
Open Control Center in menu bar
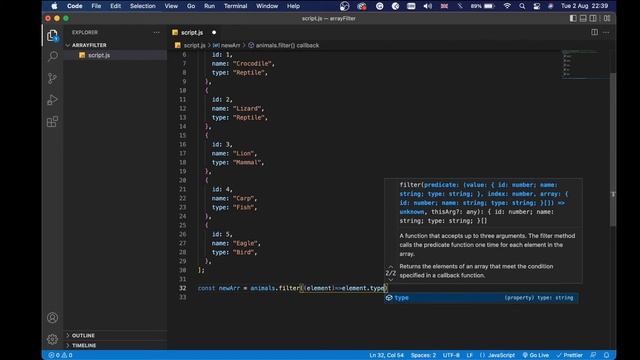(x=537, y=6)
